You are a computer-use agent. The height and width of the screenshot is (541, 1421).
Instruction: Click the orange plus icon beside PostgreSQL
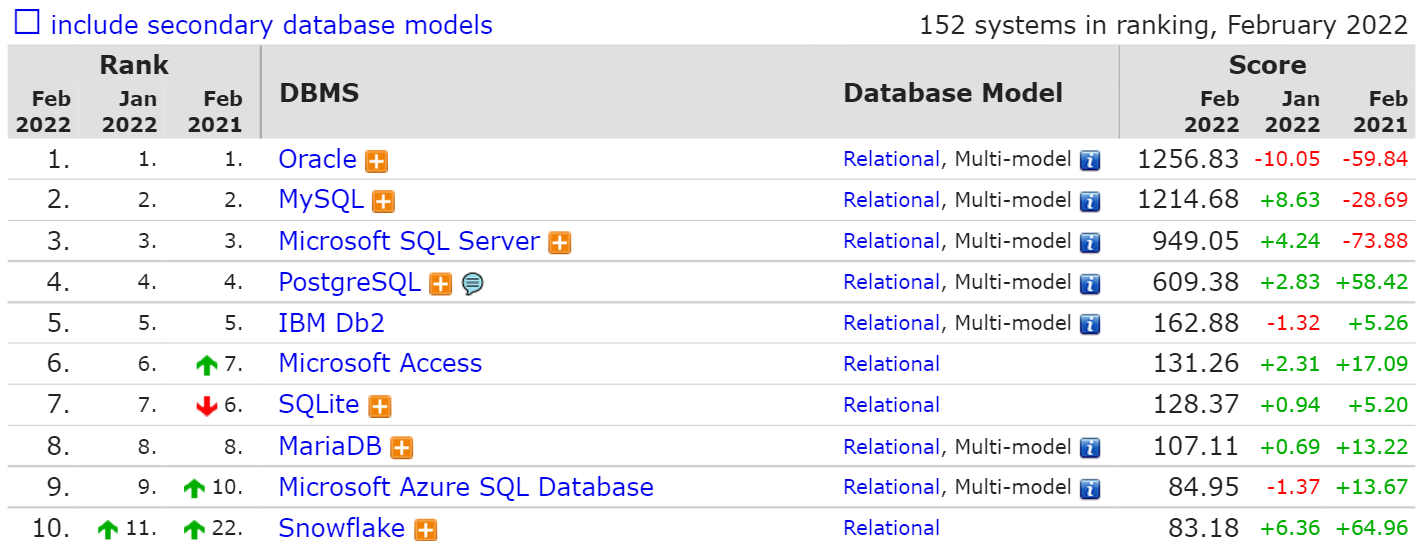(x=440, y=284)
